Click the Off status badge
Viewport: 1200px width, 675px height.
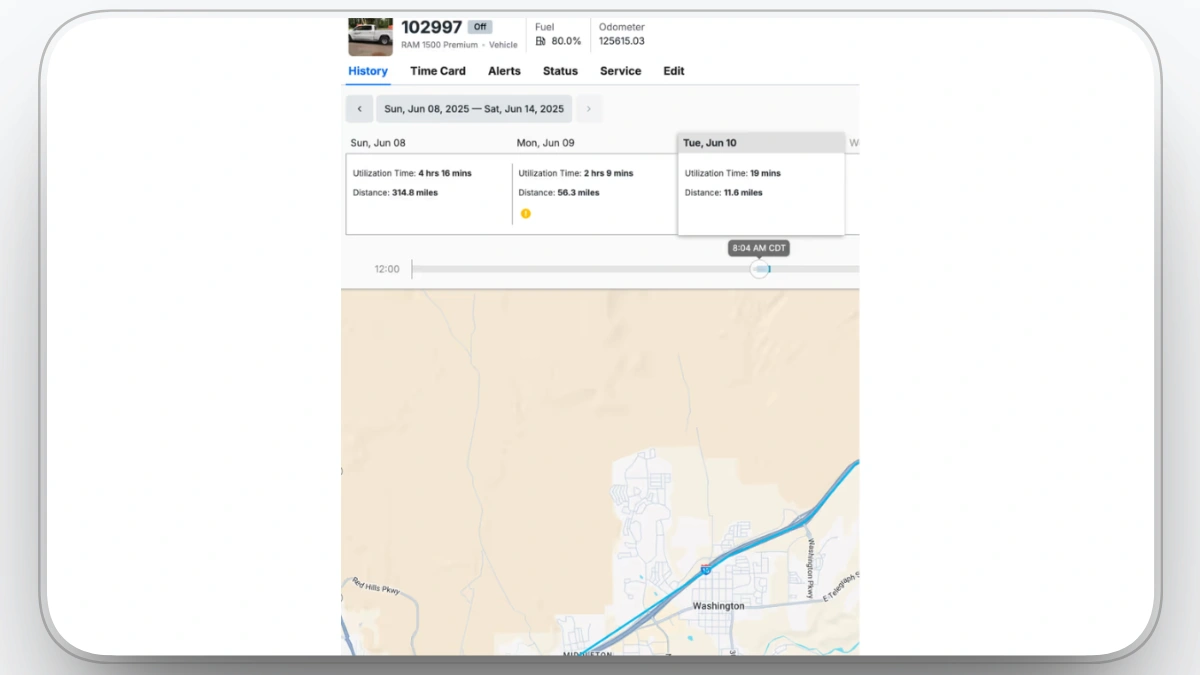(x=481, y=27)
